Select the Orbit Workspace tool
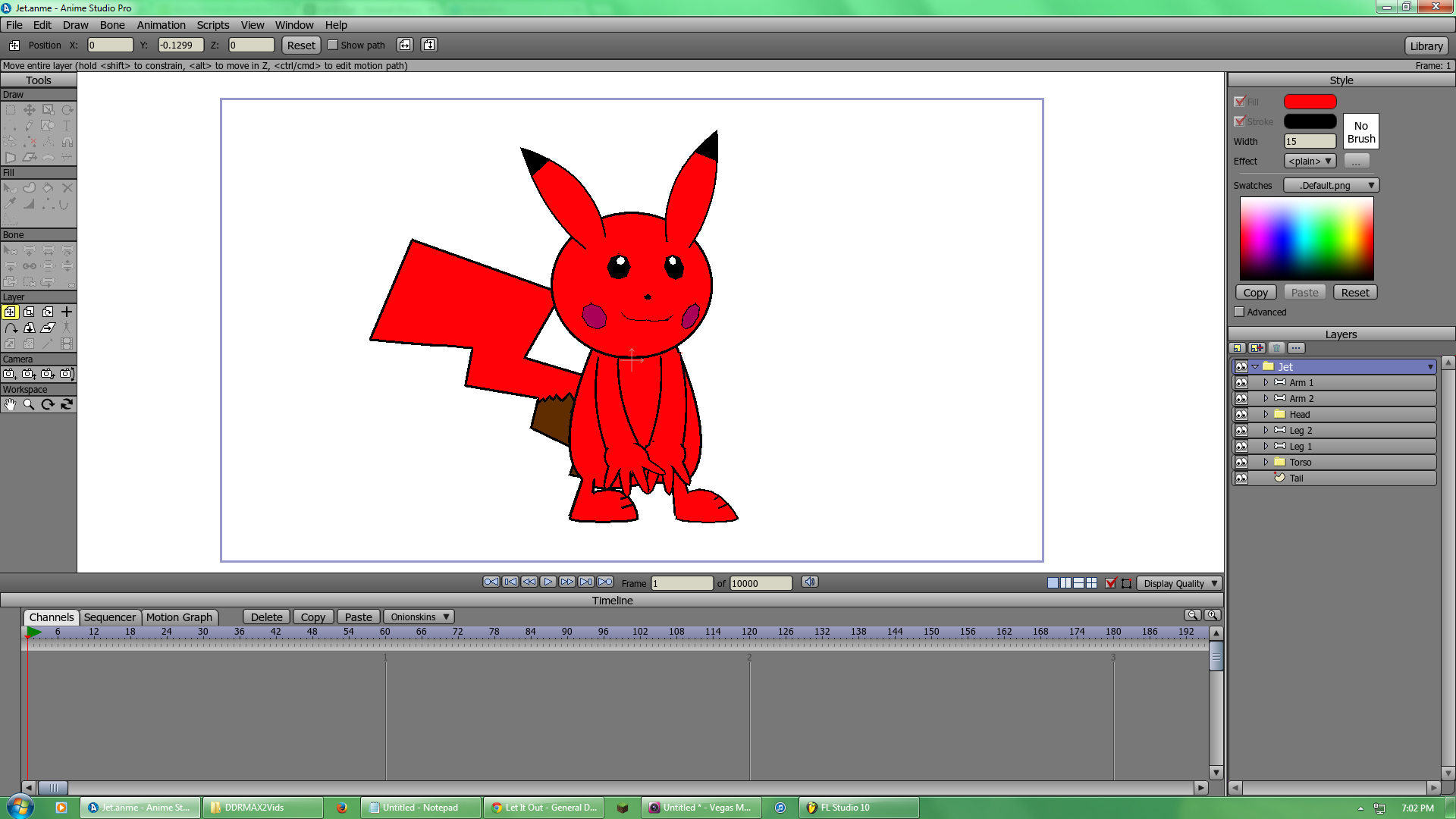 point(67,405)
